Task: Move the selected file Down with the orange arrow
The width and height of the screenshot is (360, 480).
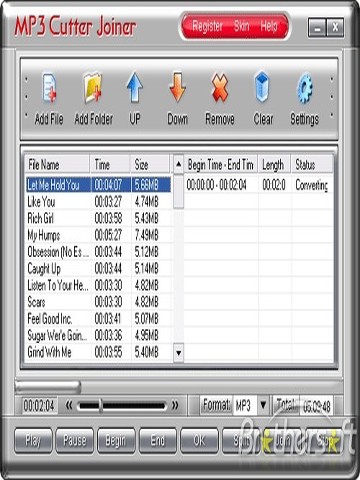Action: coord(177,87)
